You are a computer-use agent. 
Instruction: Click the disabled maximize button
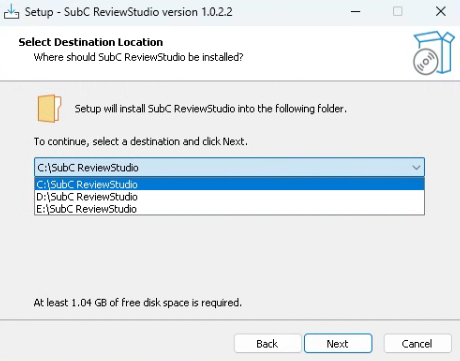click(397, 12)
